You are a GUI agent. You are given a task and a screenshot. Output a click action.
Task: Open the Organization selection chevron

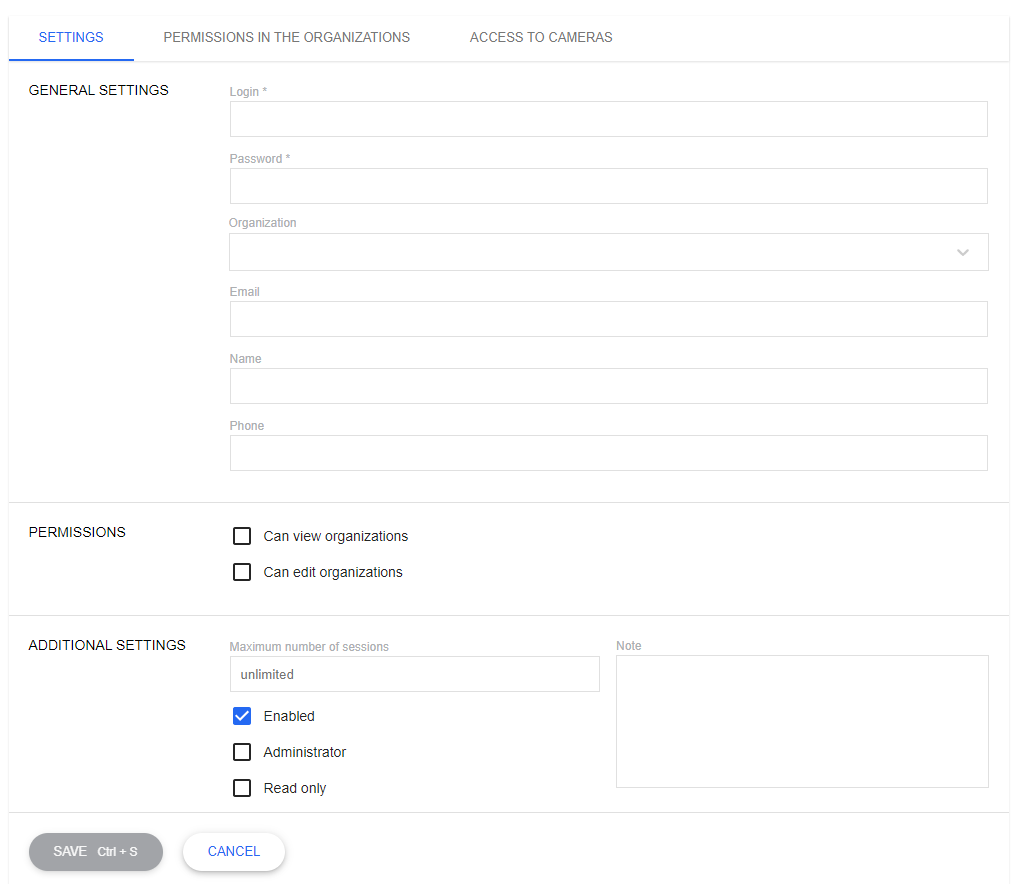(963, 251)
